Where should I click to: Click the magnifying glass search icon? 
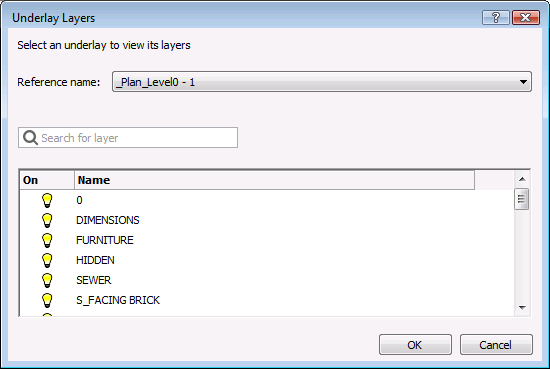coord(30,138)
